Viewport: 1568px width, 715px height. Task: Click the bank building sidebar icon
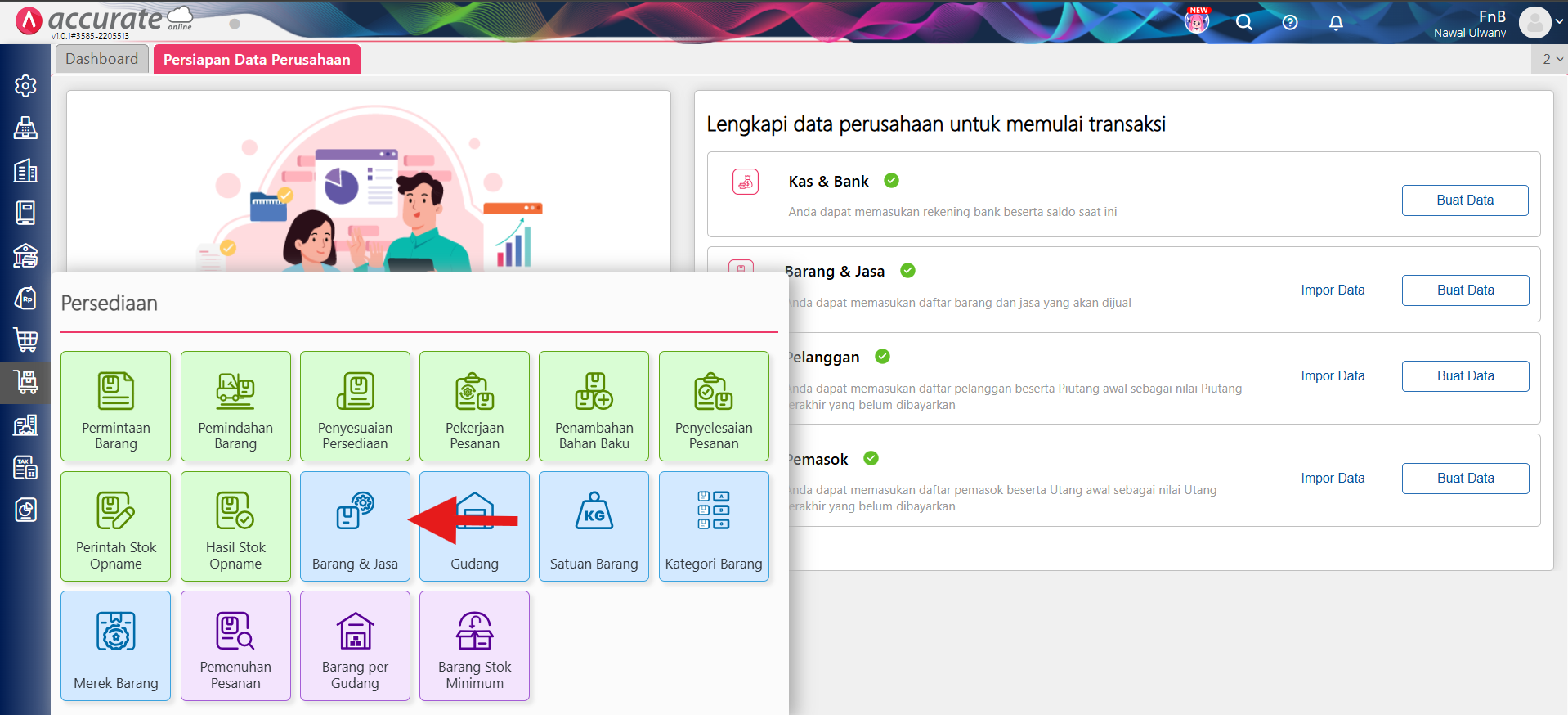click(25, 255)
